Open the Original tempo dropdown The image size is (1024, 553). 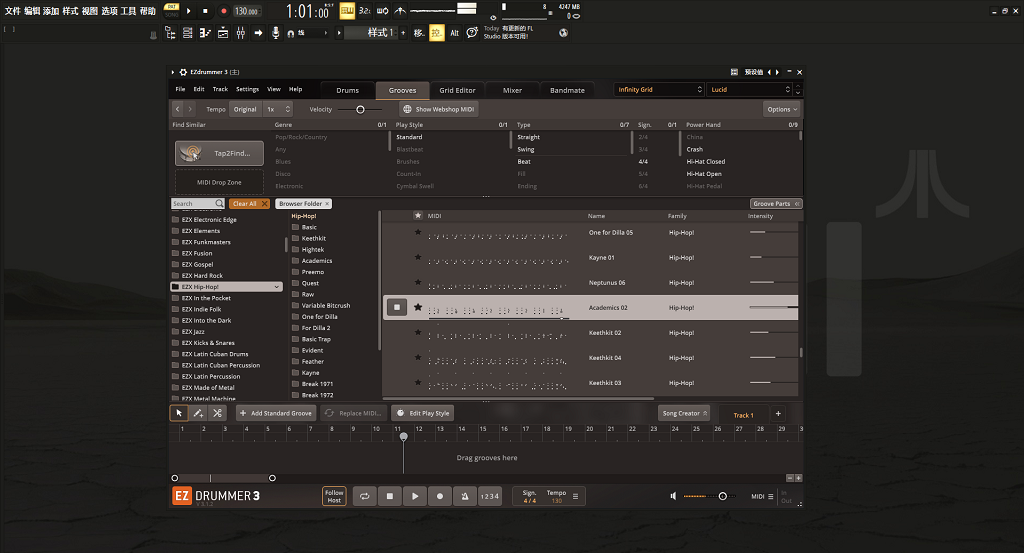coord(245,109)
